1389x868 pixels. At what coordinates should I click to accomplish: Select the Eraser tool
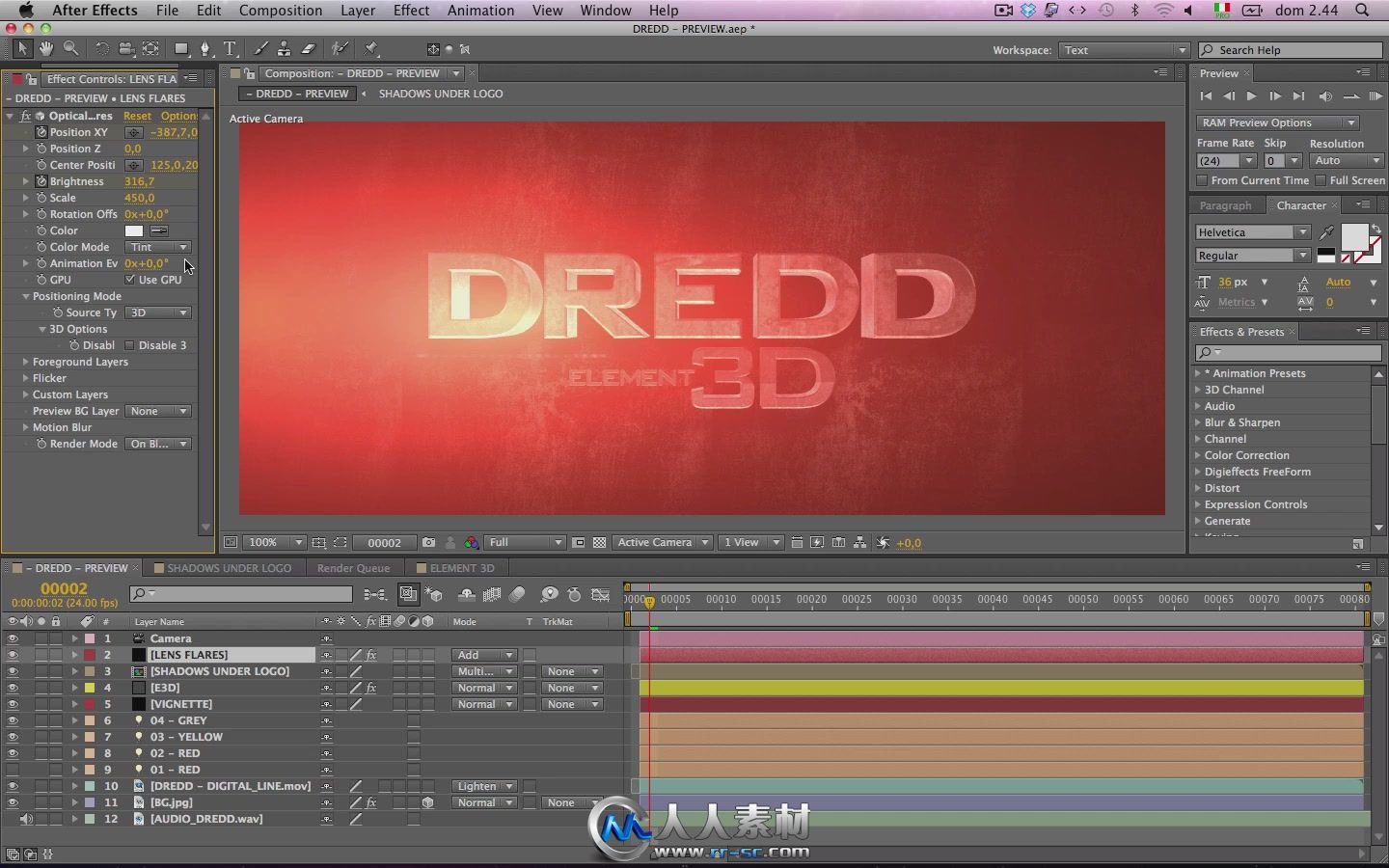[309, 48]
